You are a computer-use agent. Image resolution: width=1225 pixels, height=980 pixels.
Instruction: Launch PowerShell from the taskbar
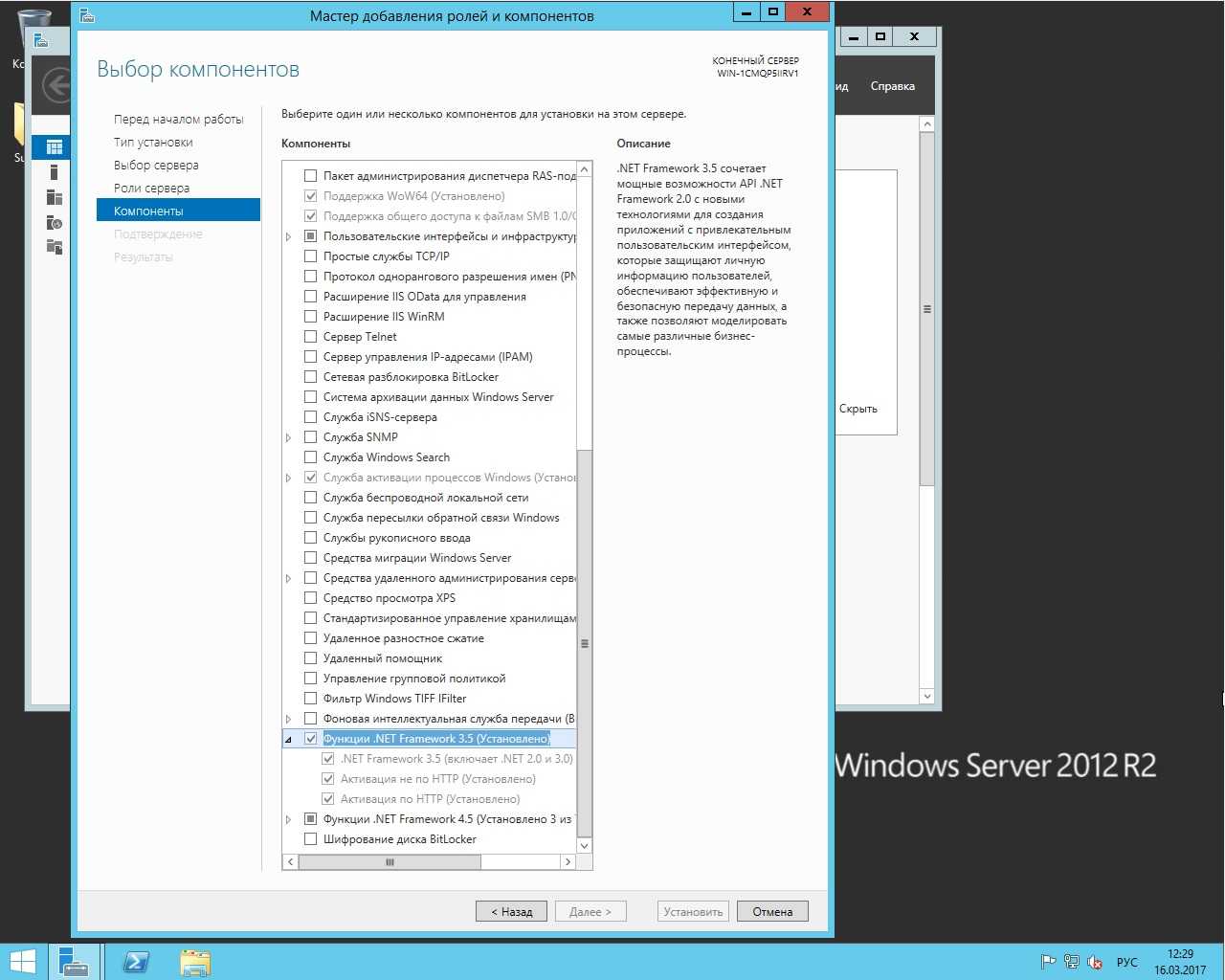[137, 962]
